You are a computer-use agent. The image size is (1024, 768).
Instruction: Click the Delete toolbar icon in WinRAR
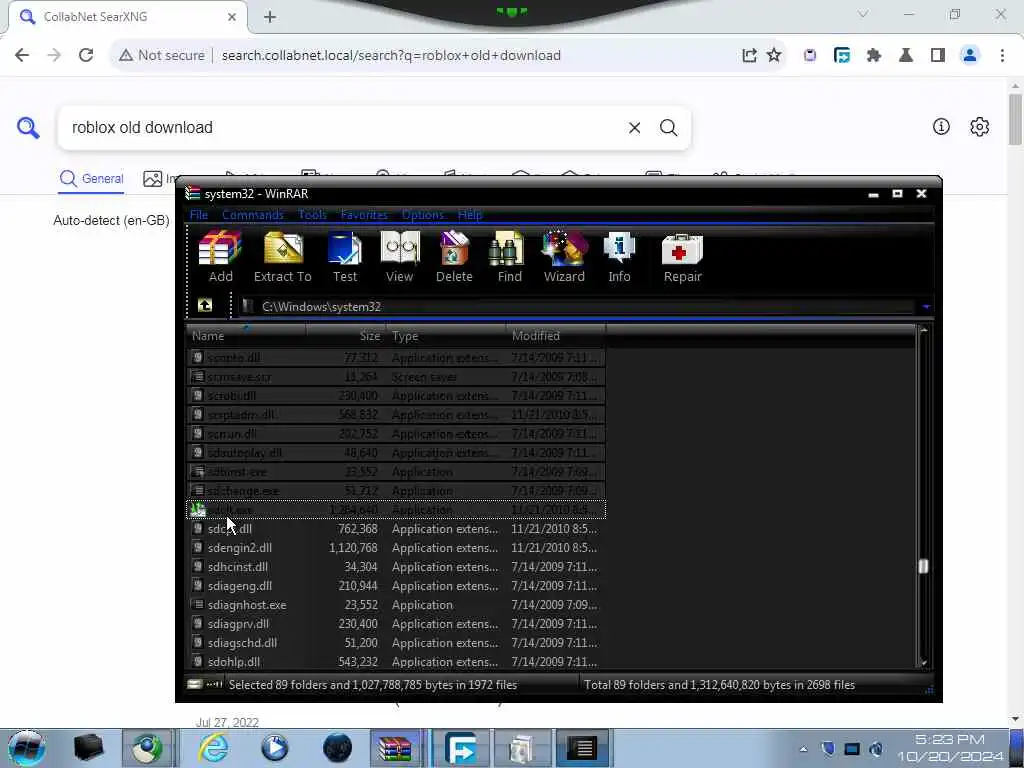coord(454,257)
